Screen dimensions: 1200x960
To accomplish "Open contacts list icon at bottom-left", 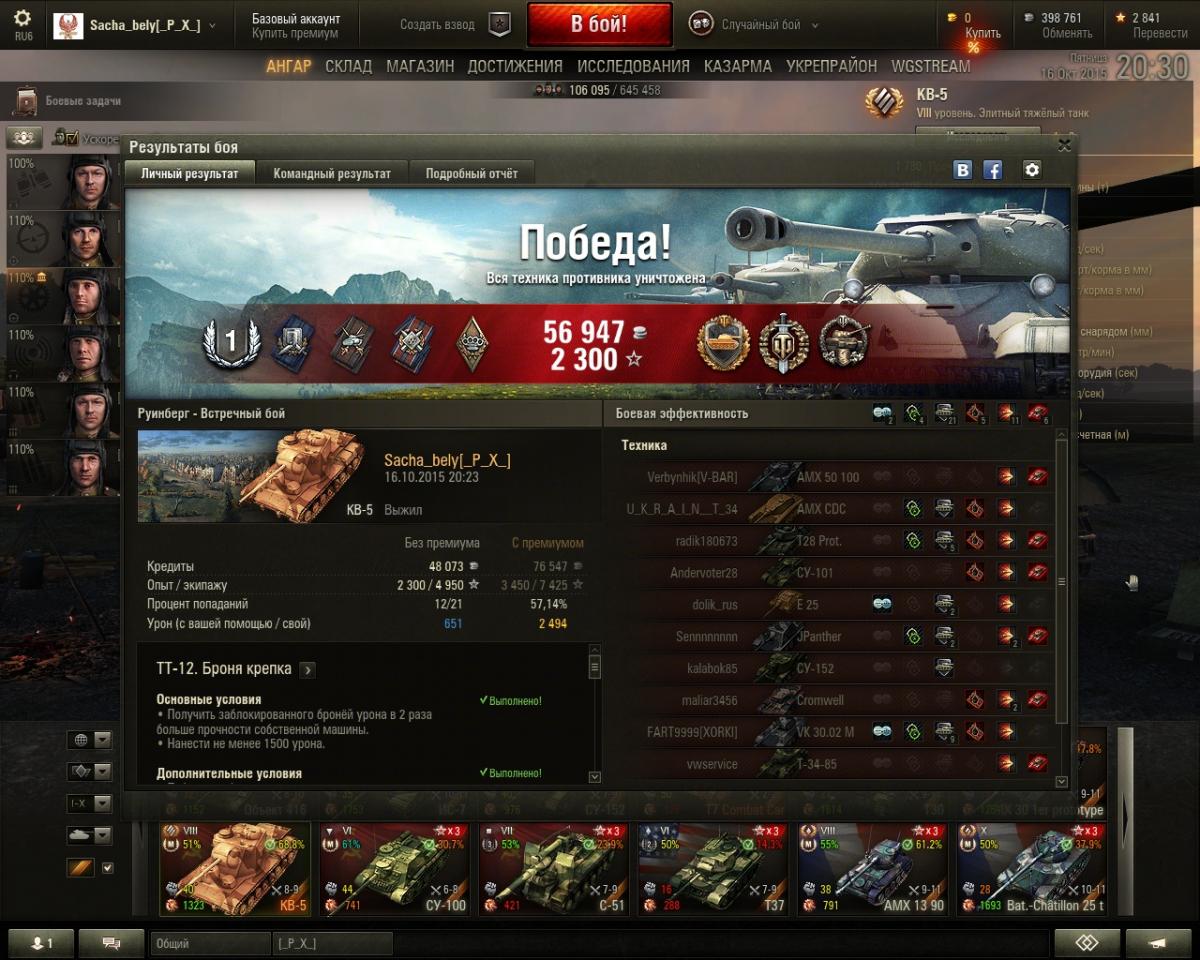I will [x=41, y=943].
